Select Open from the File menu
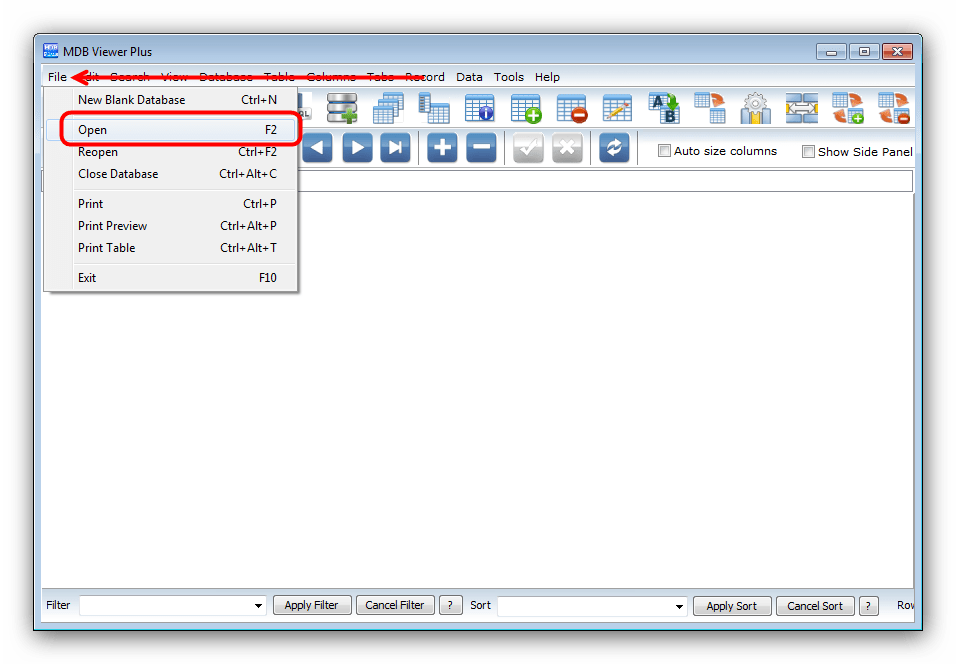The image size is (956, 664). (93, 130)
